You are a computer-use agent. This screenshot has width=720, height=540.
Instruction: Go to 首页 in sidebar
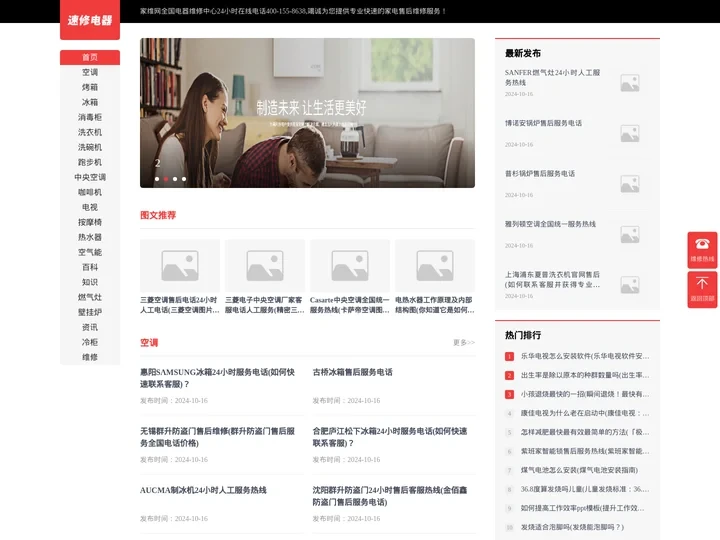[90, 57]
